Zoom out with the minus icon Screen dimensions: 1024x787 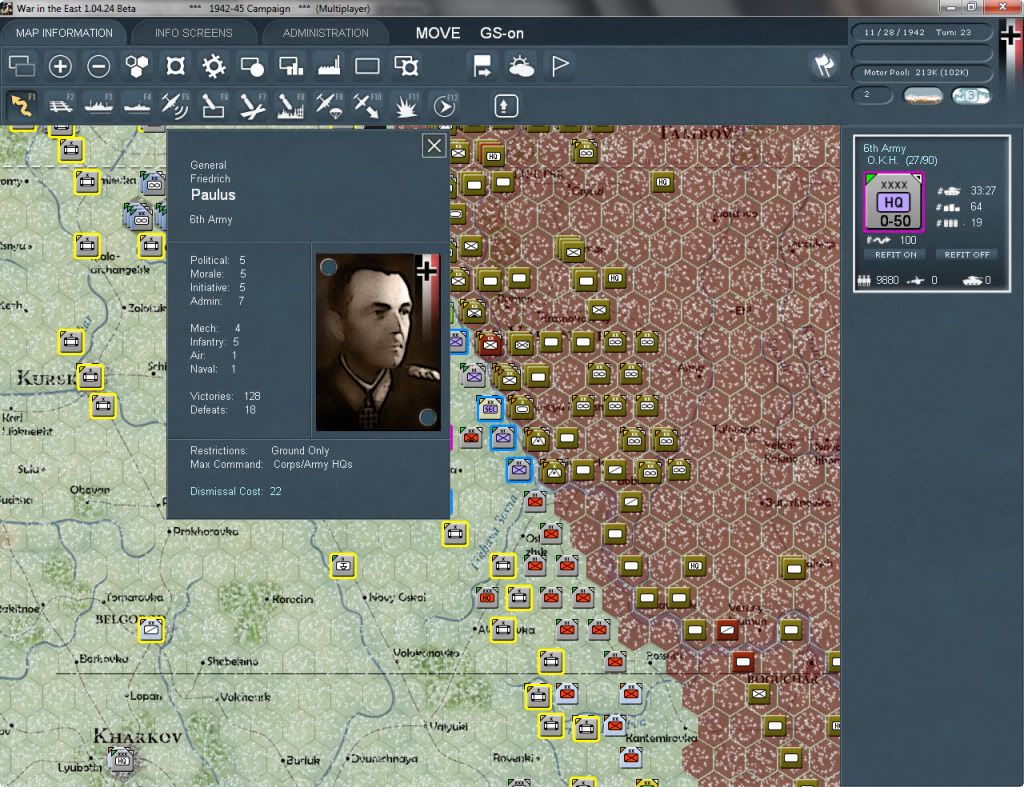(x=99, y=66)
